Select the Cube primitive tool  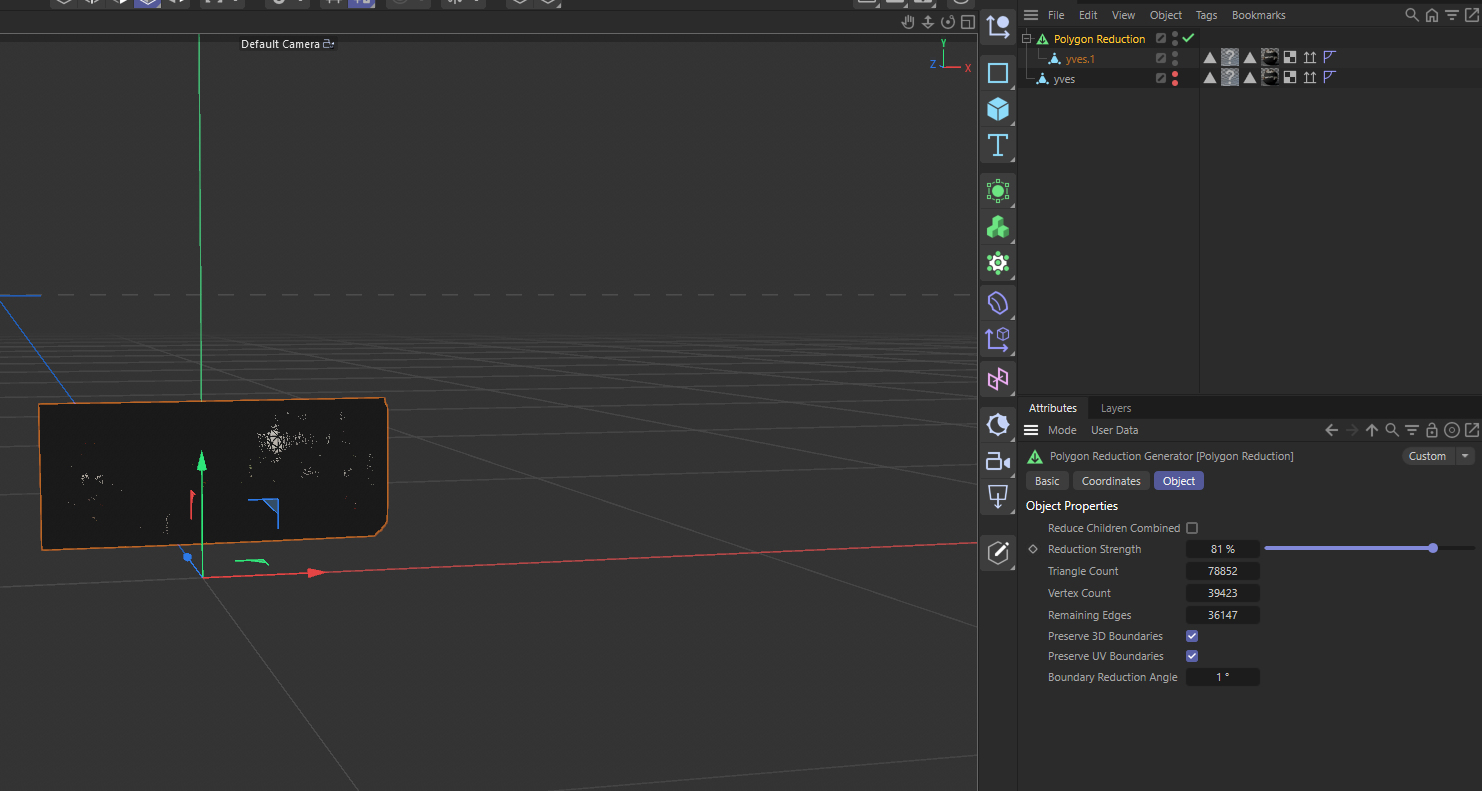point(997,109)
